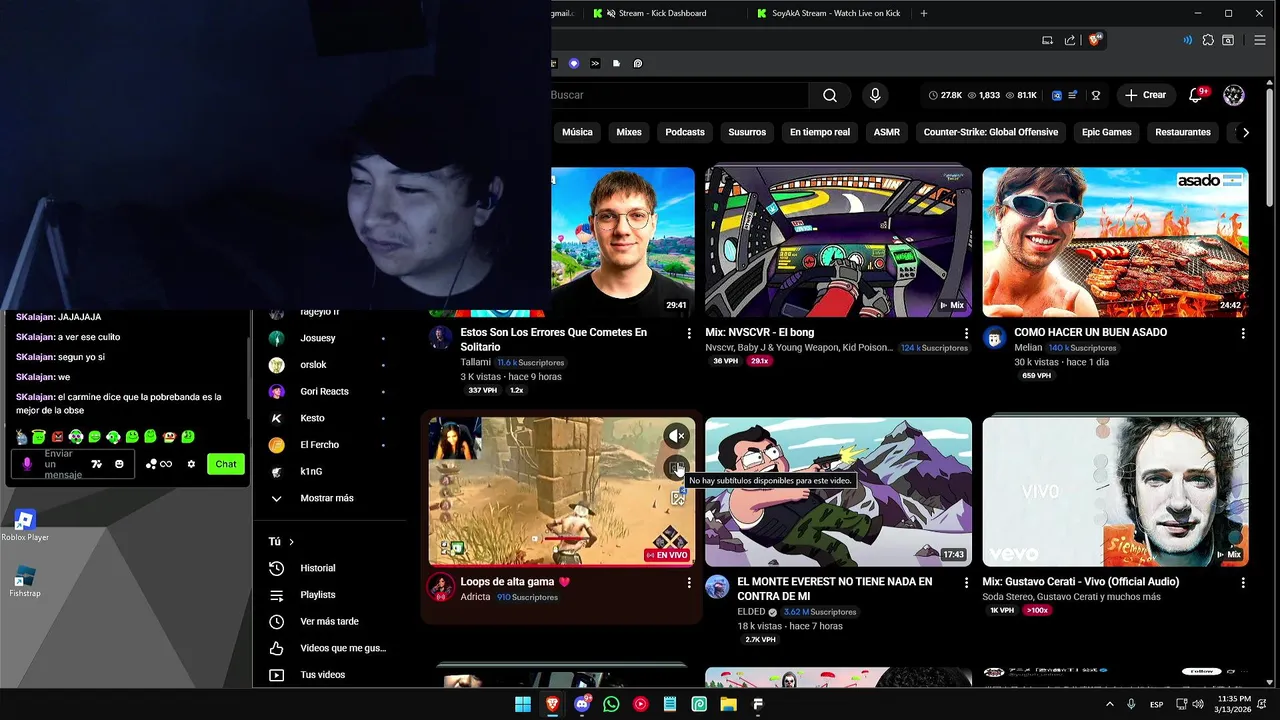The image size is (1280, 720).
Task: Open the YouTube notifications bell
Action: point(1196,95)
